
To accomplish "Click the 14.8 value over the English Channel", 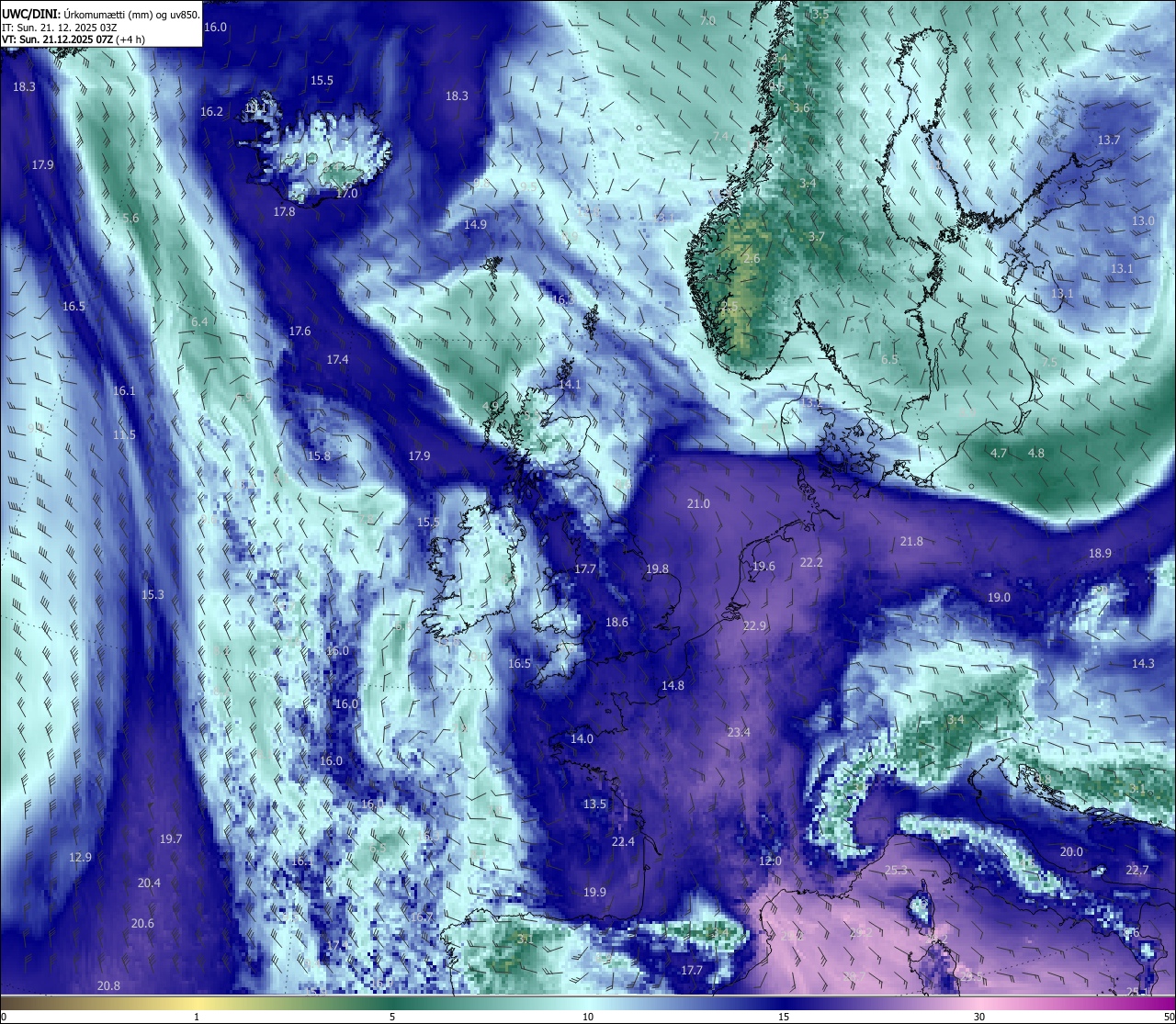I will (673, 685).
